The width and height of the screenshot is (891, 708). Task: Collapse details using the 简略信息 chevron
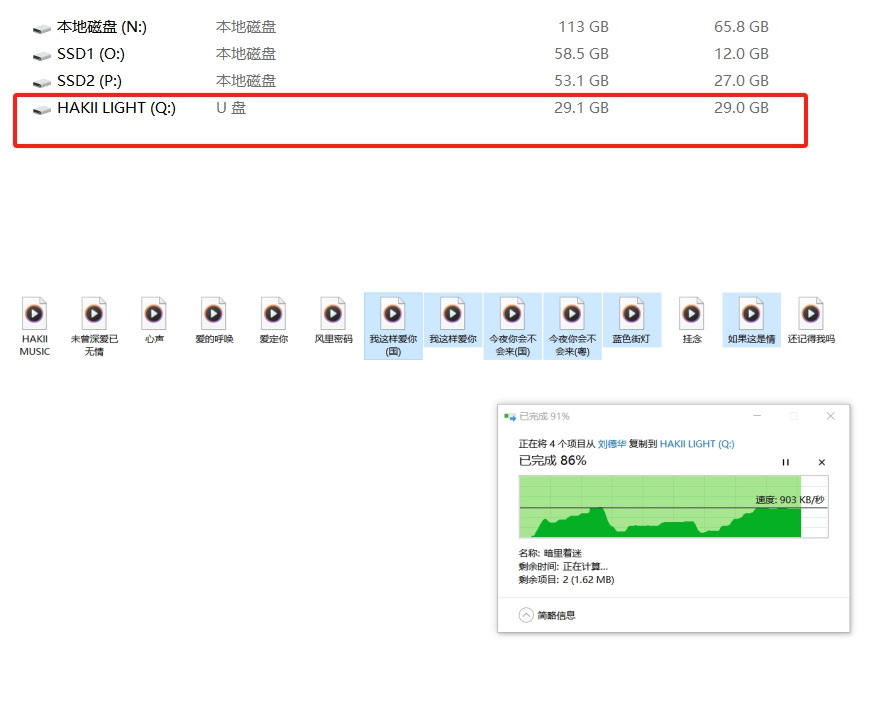[526, 615]
